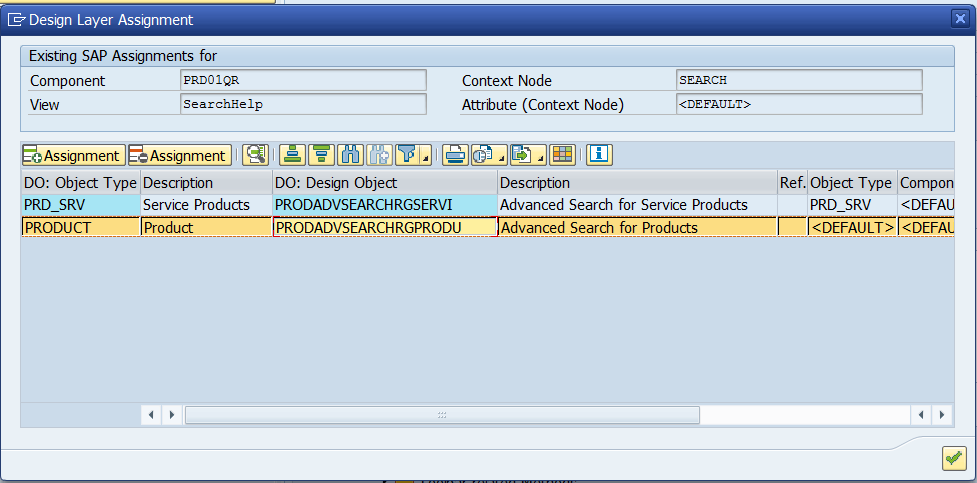This screenshot has width=977, height=483.
Task: Select the PRD_SRV cell
Action: pyautogui.click(x=81, y=204)
